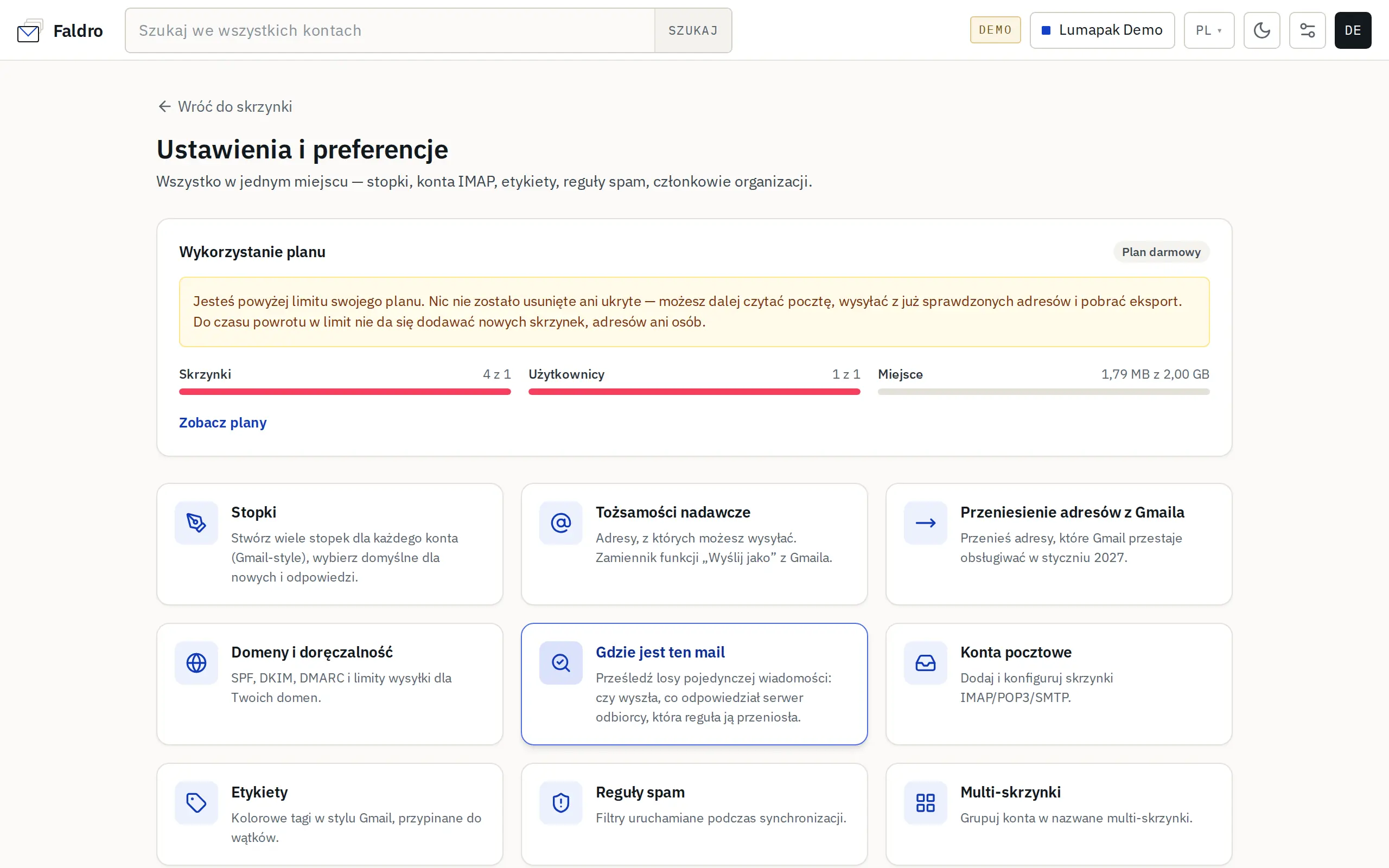Click the Skrzynki usage progress bar
Screen dimensions: 1389x868
click(x=345, y=392)
